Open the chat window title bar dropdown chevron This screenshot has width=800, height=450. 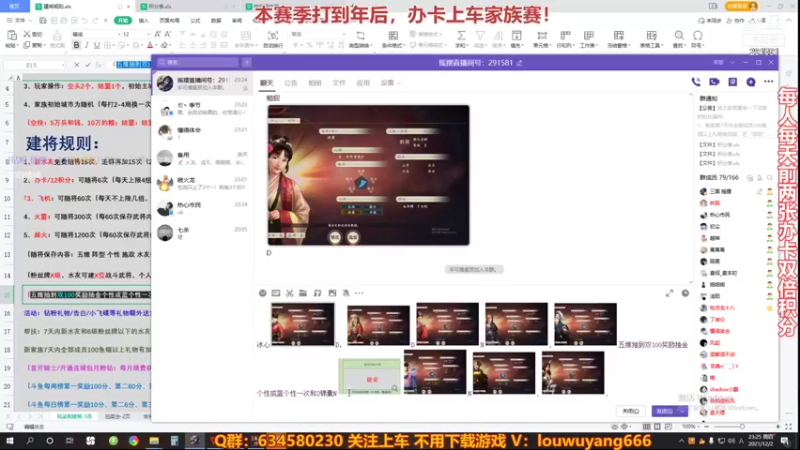coord(732,62)
